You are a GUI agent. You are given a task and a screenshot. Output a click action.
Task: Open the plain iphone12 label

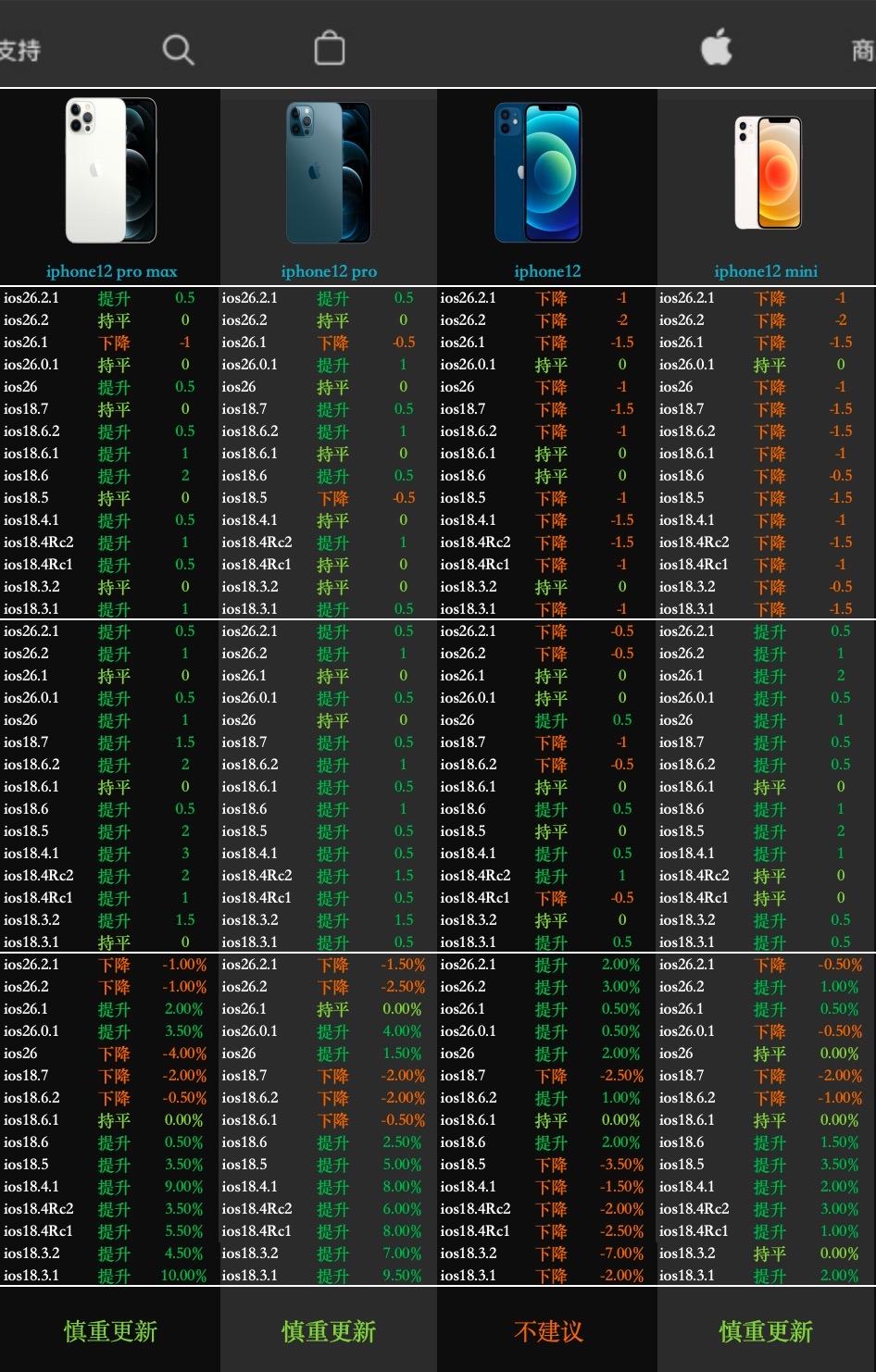[x=547, y=271]
